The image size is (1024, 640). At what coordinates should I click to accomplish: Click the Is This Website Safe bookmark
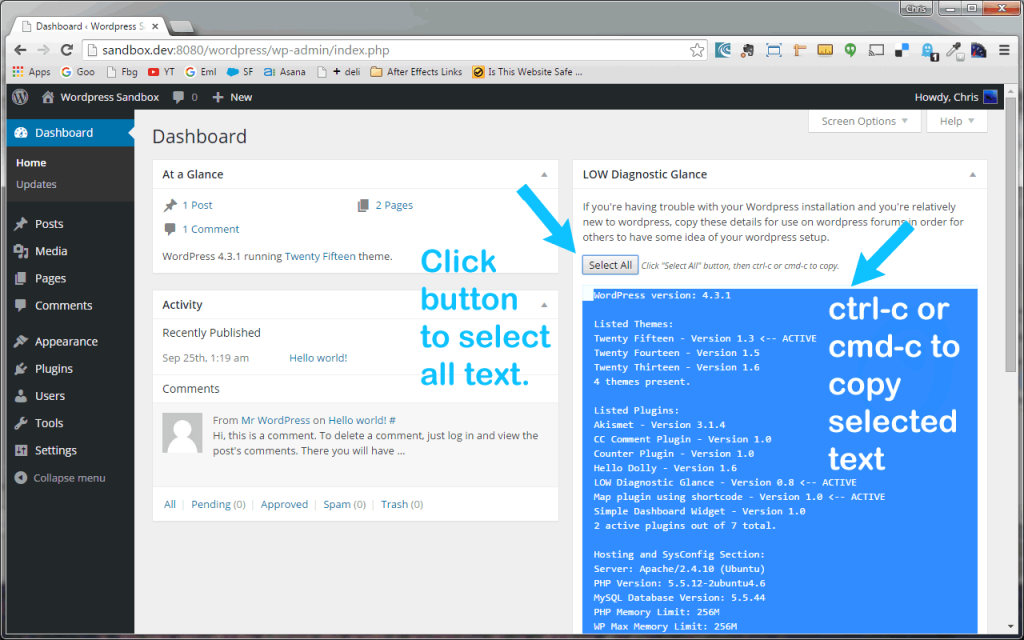527,72
